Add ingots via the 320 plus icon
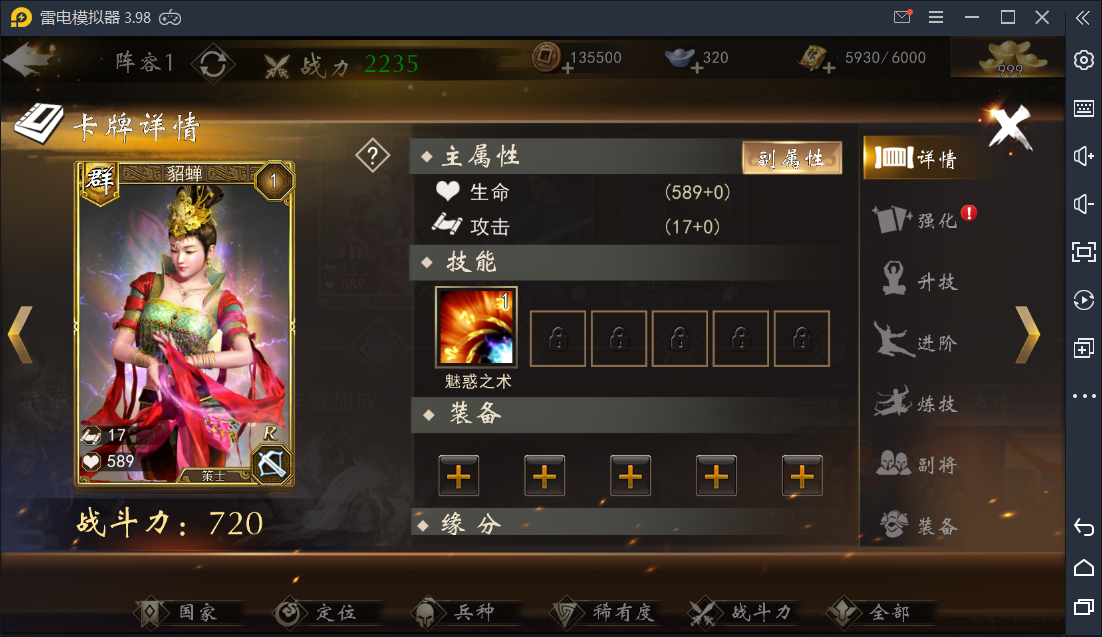Screen dimensions: 1102x637 [696, 68]
